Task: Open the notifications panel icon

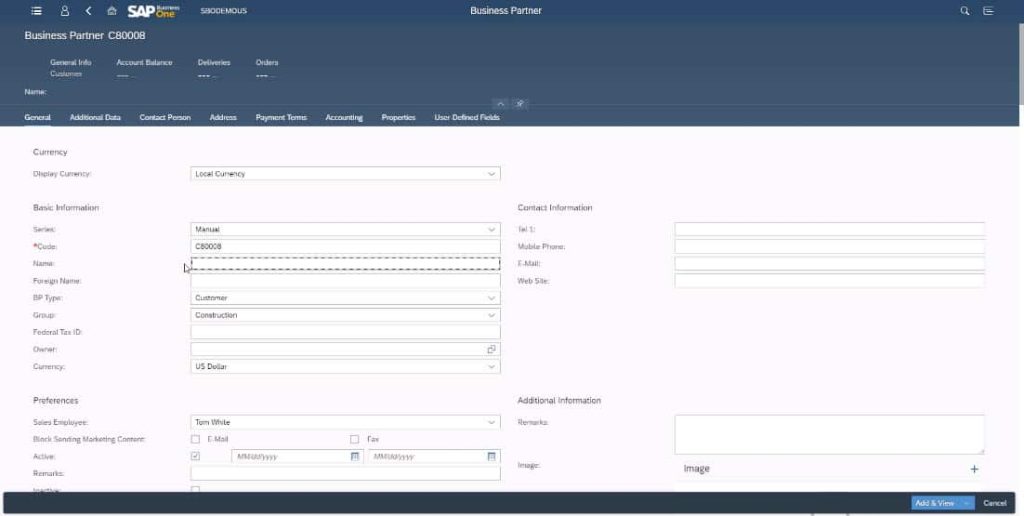Action: click(x=989, y=10)
